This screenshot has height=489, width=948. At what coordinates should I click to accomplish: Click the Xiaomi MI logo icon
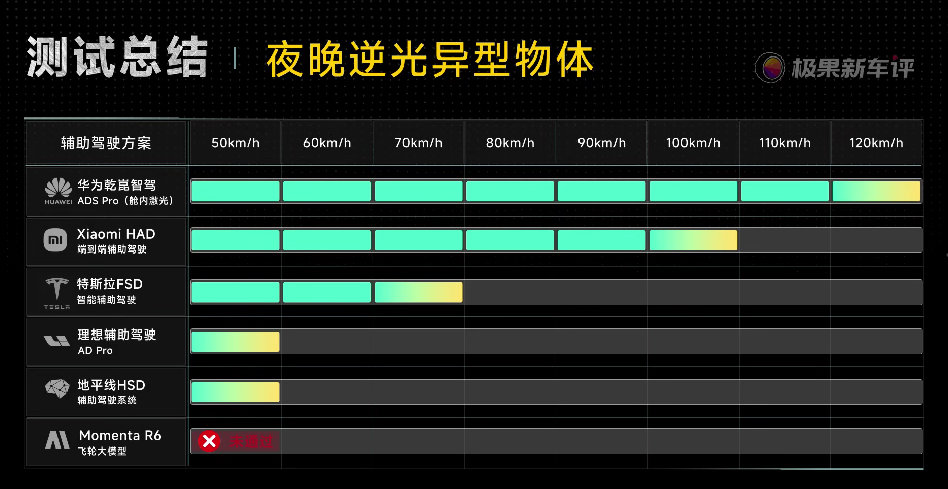coord(56,241)
